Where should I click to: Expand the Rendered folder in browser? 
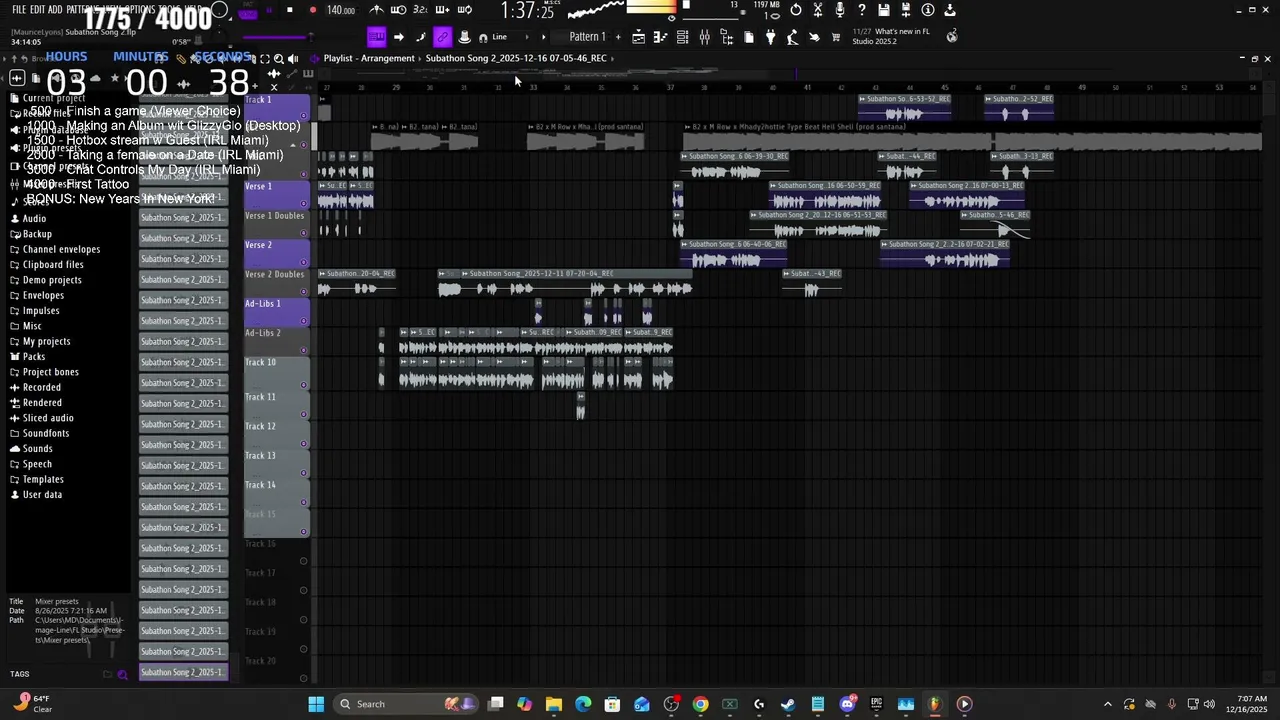tap(42, 403)
